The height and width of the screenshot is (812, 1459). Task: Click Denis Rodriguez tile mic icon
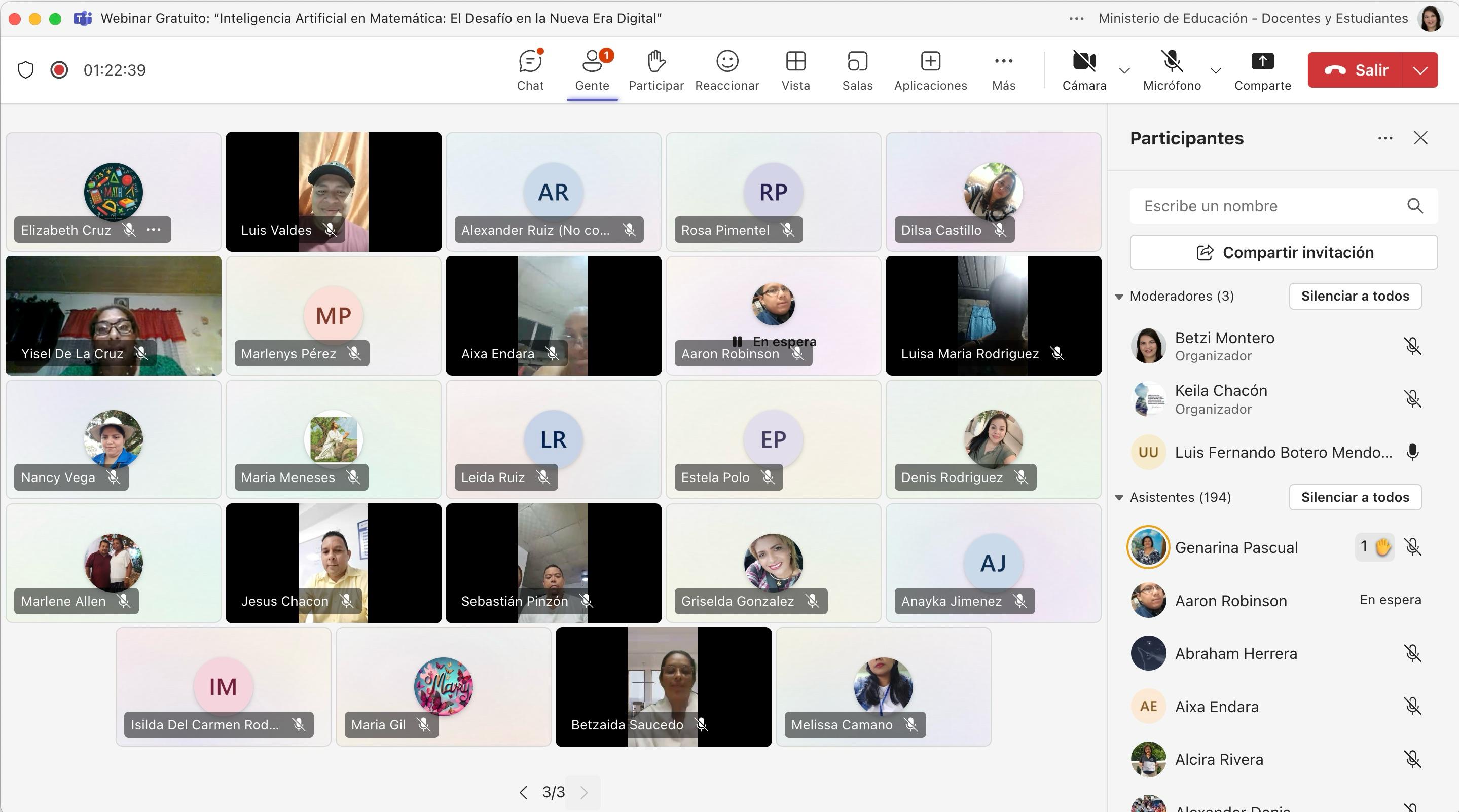click(x=1022, y=477)
